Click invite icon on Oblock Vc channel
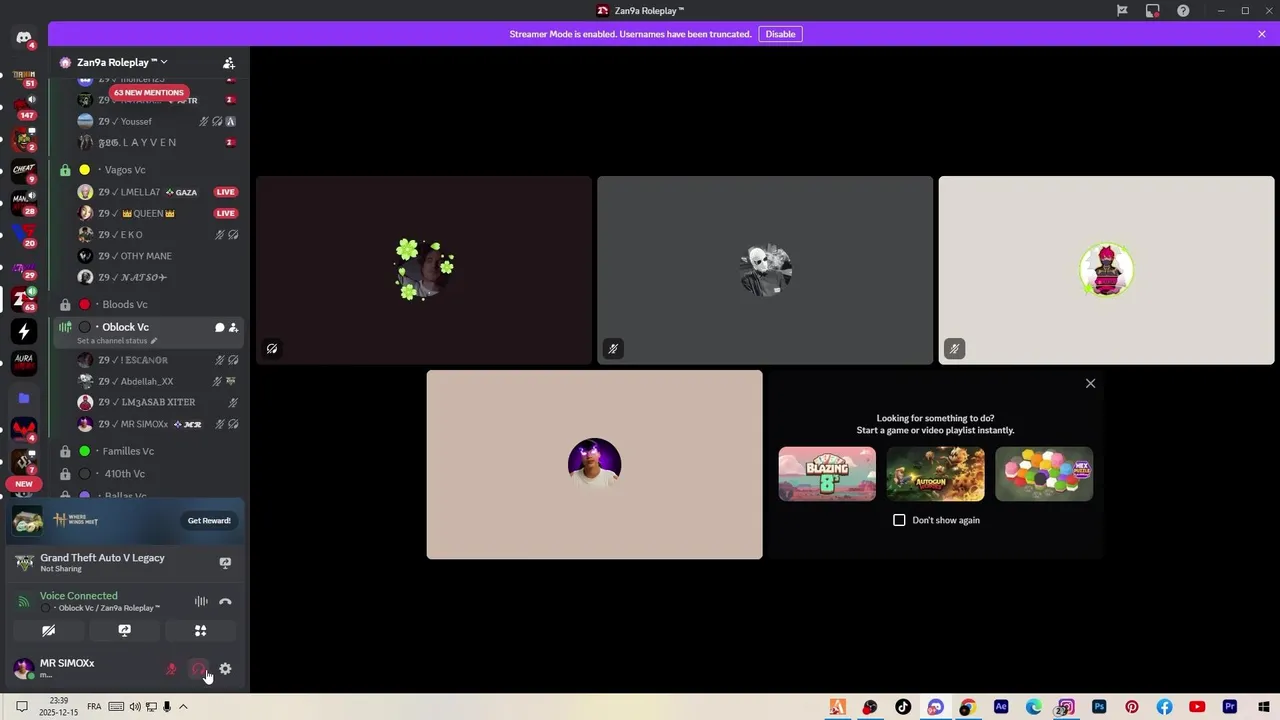 (x=233, y=327)
